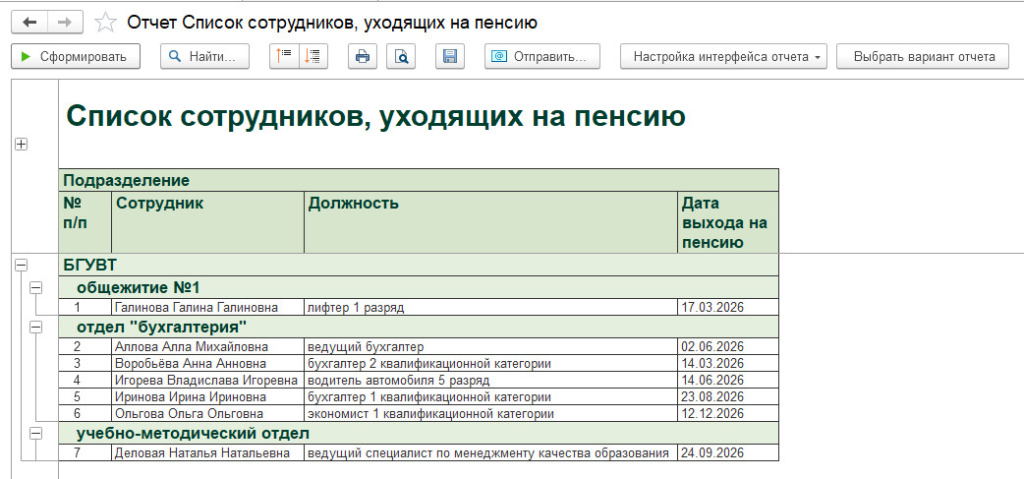Go back with the left arrow button
The image size is (1024, 479).
tap(29, 22)
